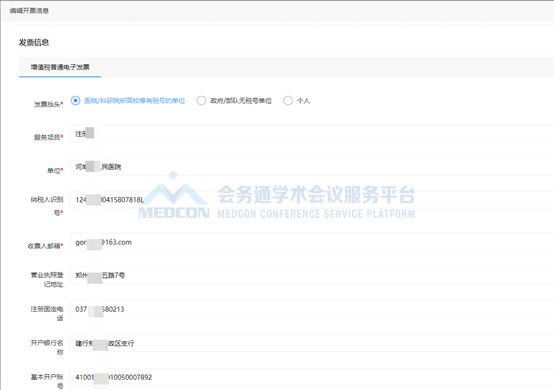The height and width of the screenshot is (390, 554).
Task: Click the 发票抬头 label
Action: 48,104
